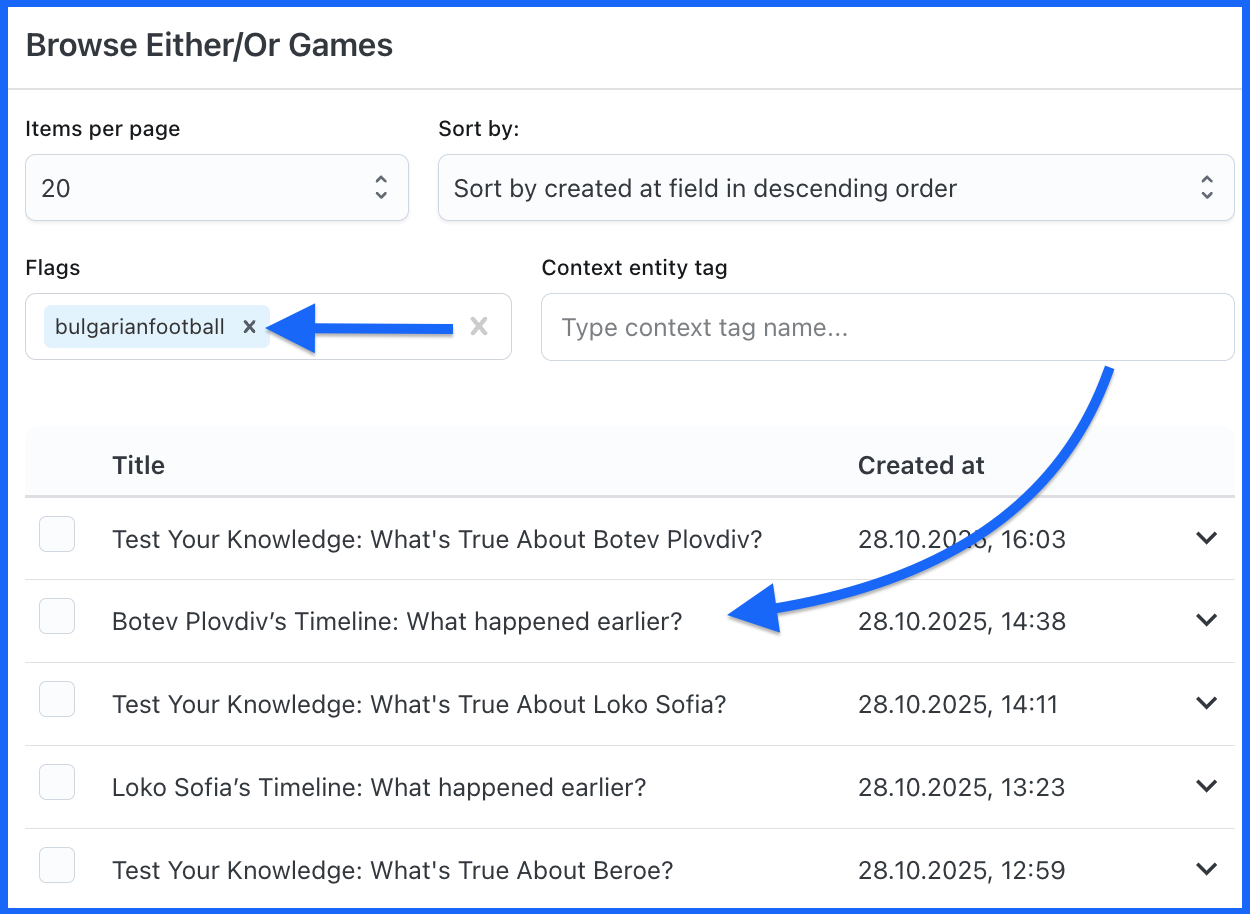Viewport: 1250px width, 914px height.
Task: Check the box for Botev Plovdiv knowledge test
Action: tap(57, 535)
